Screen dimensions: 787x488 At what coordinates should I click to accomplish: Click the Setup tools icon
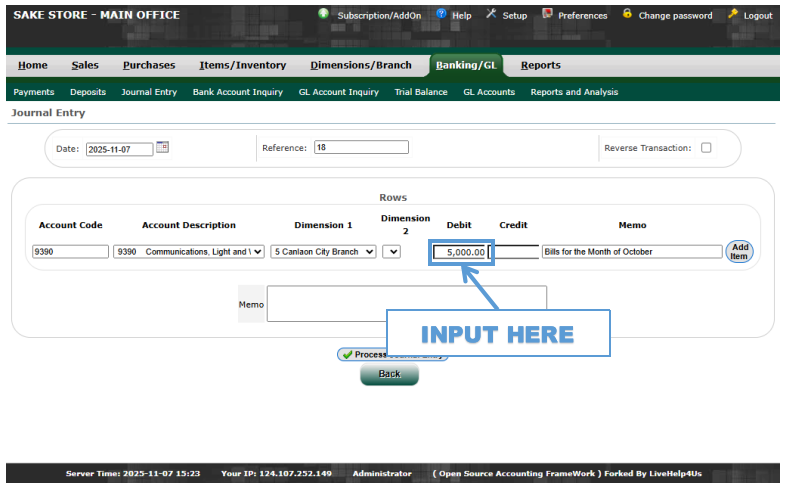[x=491, y=14]
